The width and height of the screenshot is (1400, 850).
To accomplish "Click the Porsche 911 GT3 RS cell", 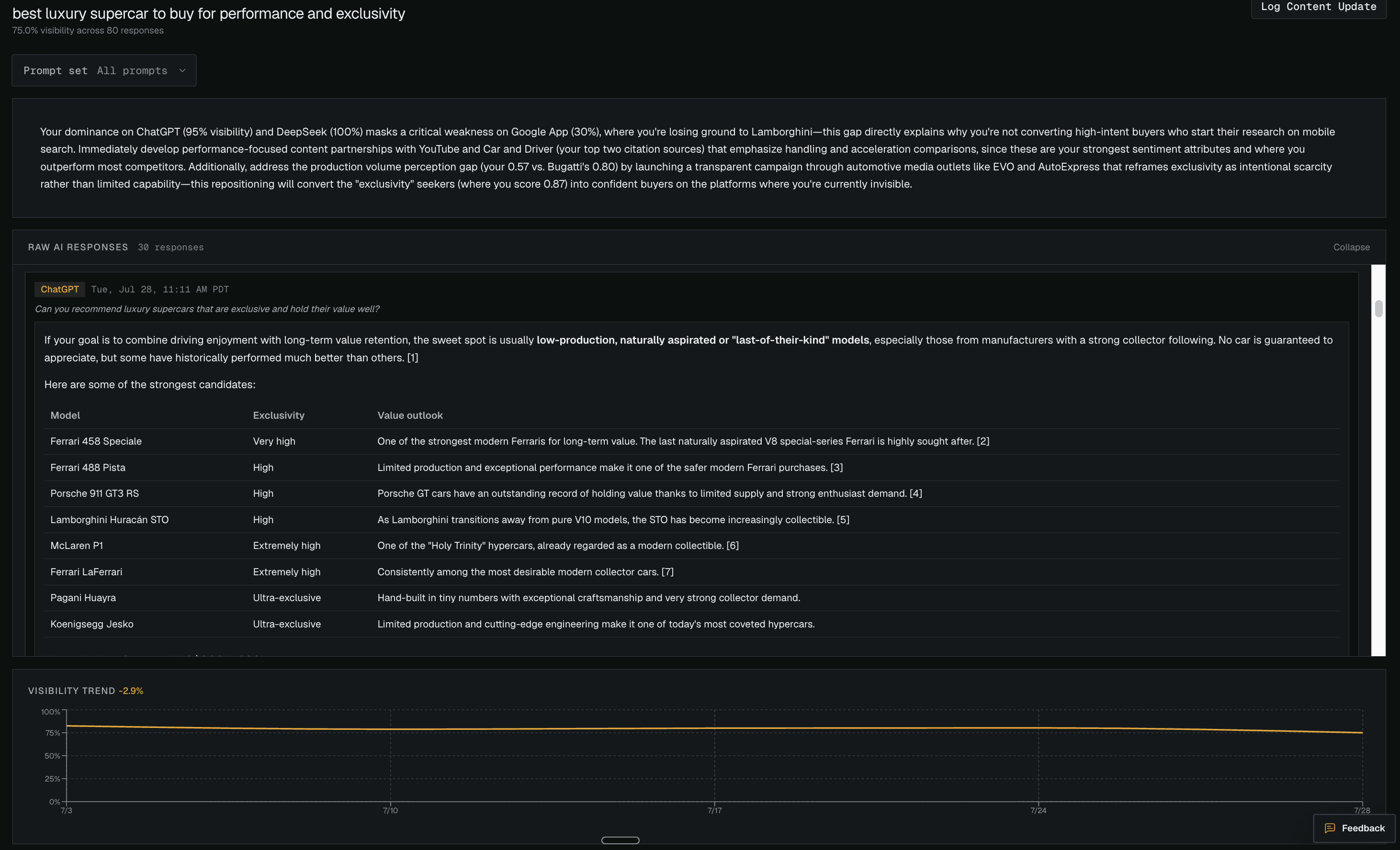I will pos(94,493).
